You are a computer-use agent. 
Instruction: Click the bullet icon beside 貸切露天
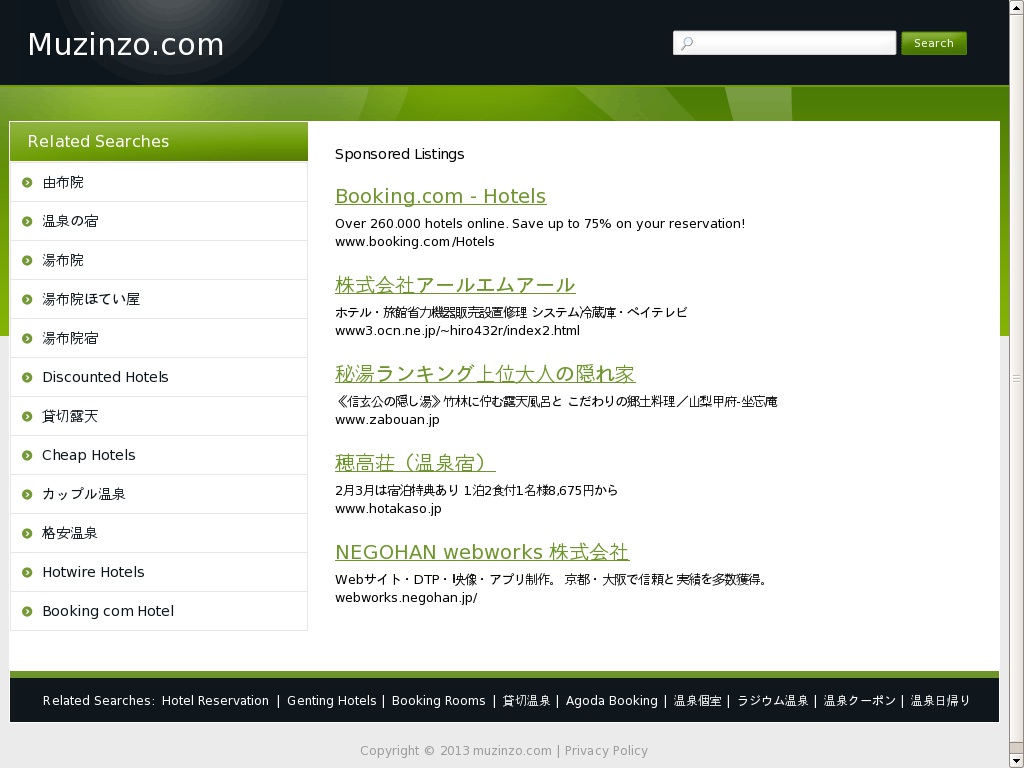[x=27, y=416]
